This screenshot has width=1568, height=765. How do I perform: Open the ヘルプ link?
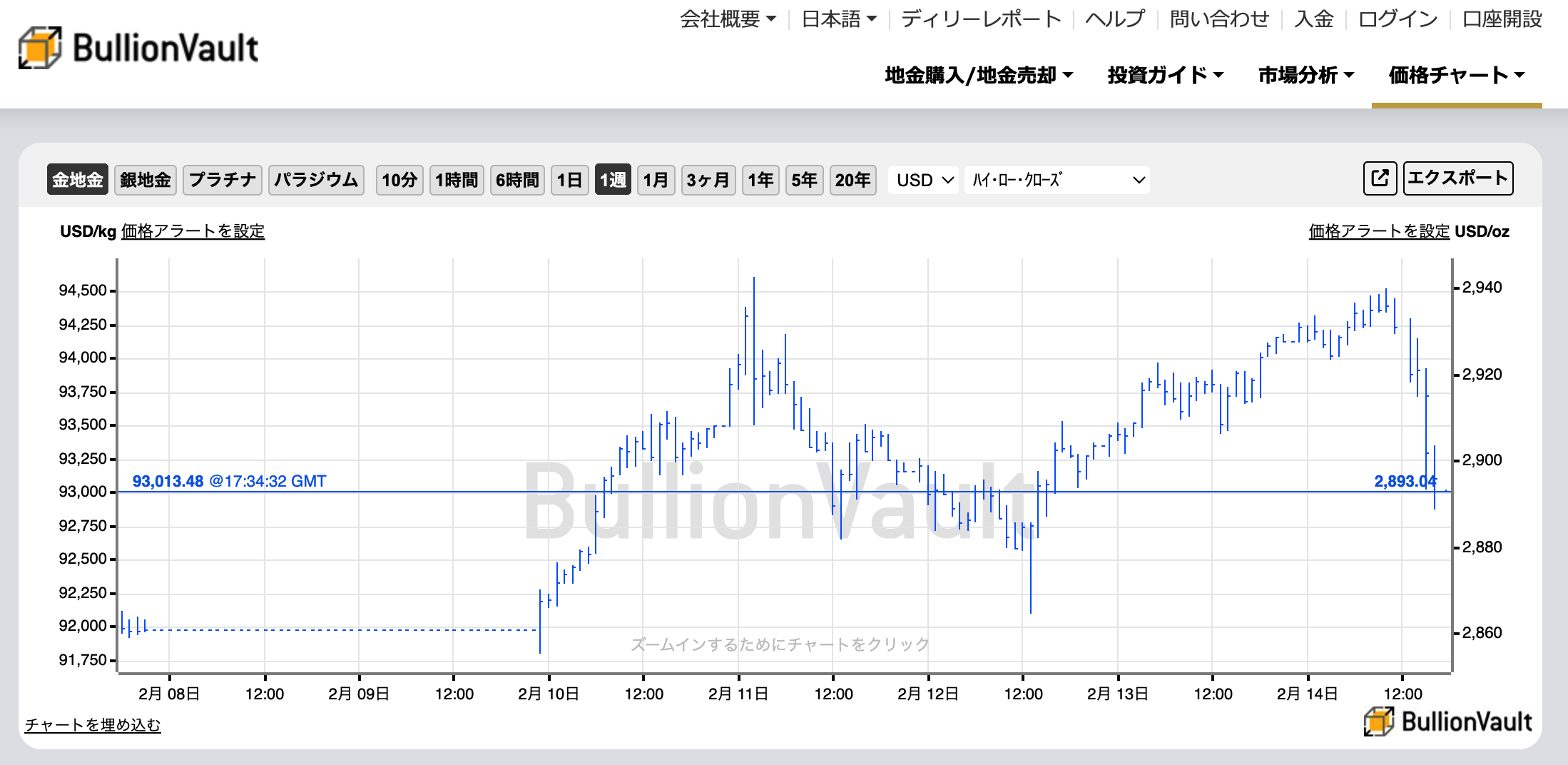(1115, 19)
